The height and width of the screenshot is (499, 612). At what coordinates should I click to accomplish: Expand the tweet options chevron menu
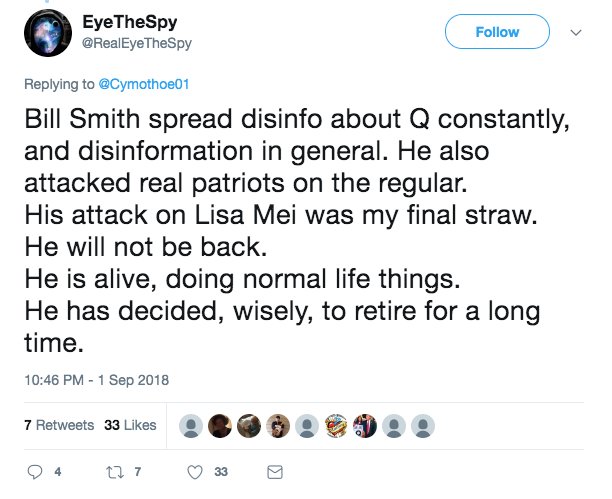pyautogui.click(x=575, y=33)
